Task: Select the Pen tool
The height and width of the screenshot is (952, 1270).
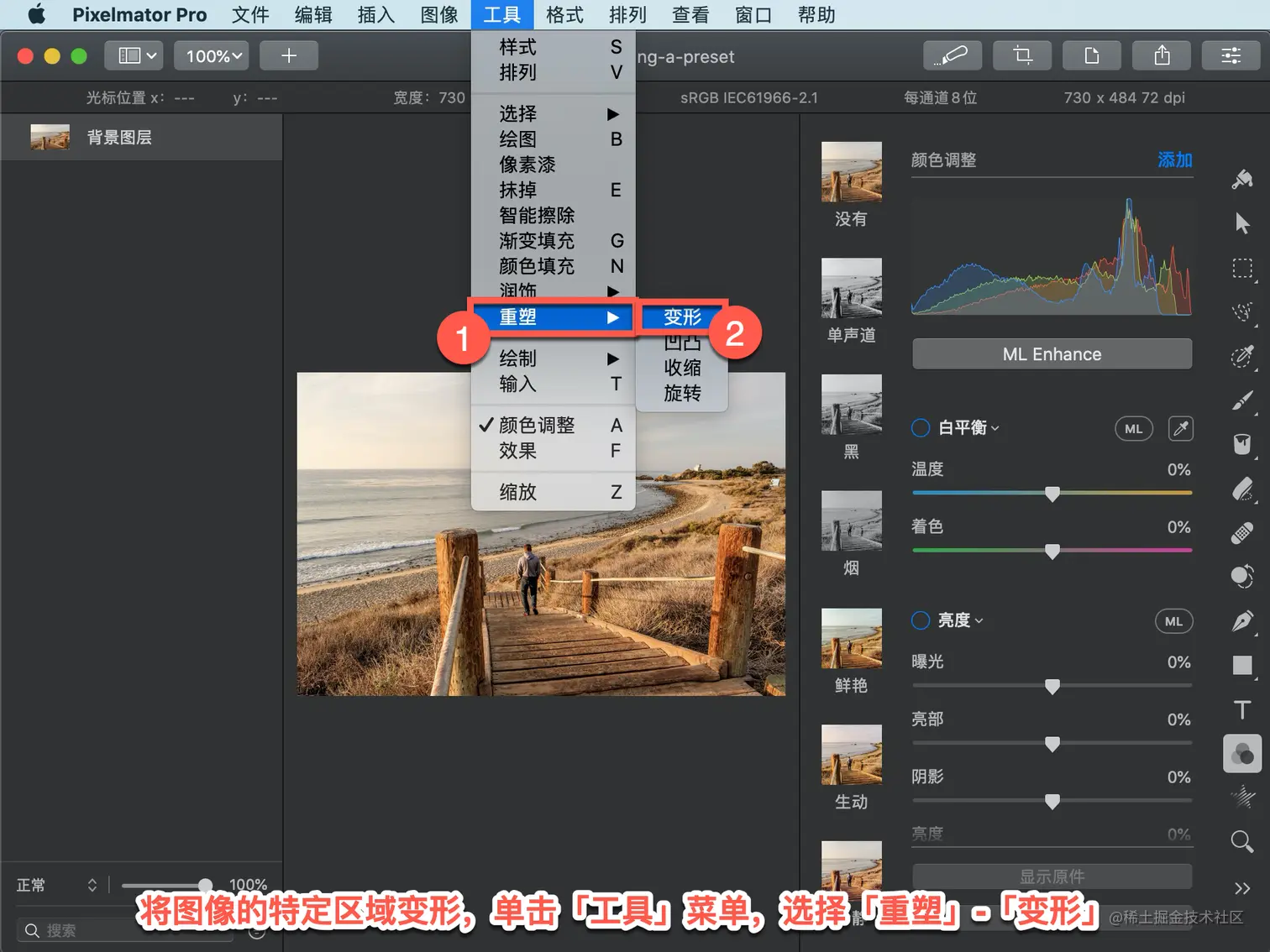Action: [x=1242, y=621]
